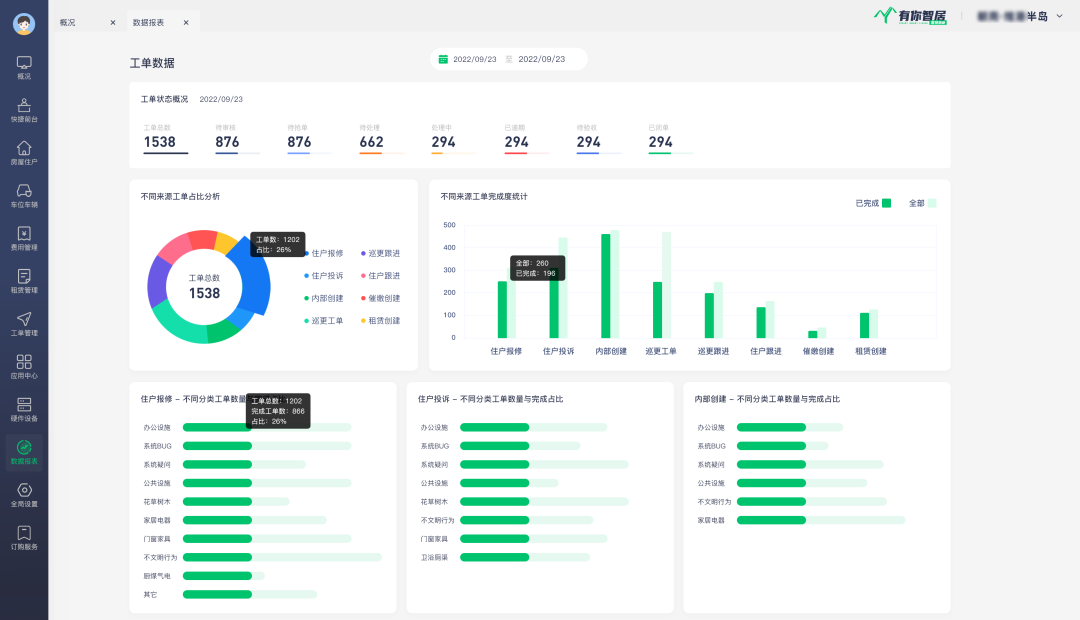
Task: Toggle 催缴创建 legend in donut chart
Action: (380, 298)
